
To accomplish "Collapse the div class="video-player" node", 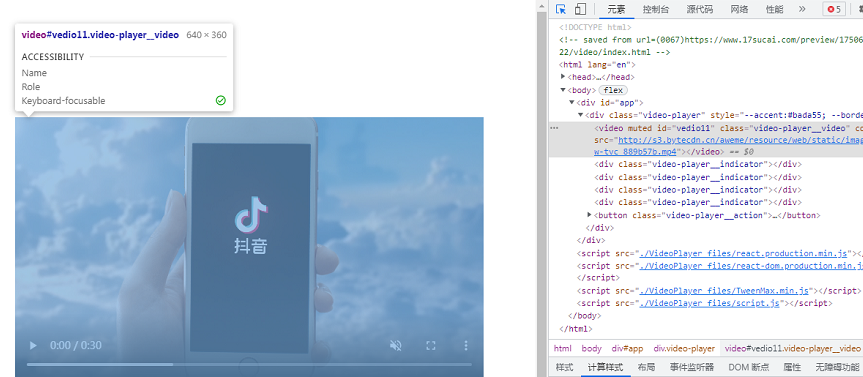I will click(x=581, y=116).
